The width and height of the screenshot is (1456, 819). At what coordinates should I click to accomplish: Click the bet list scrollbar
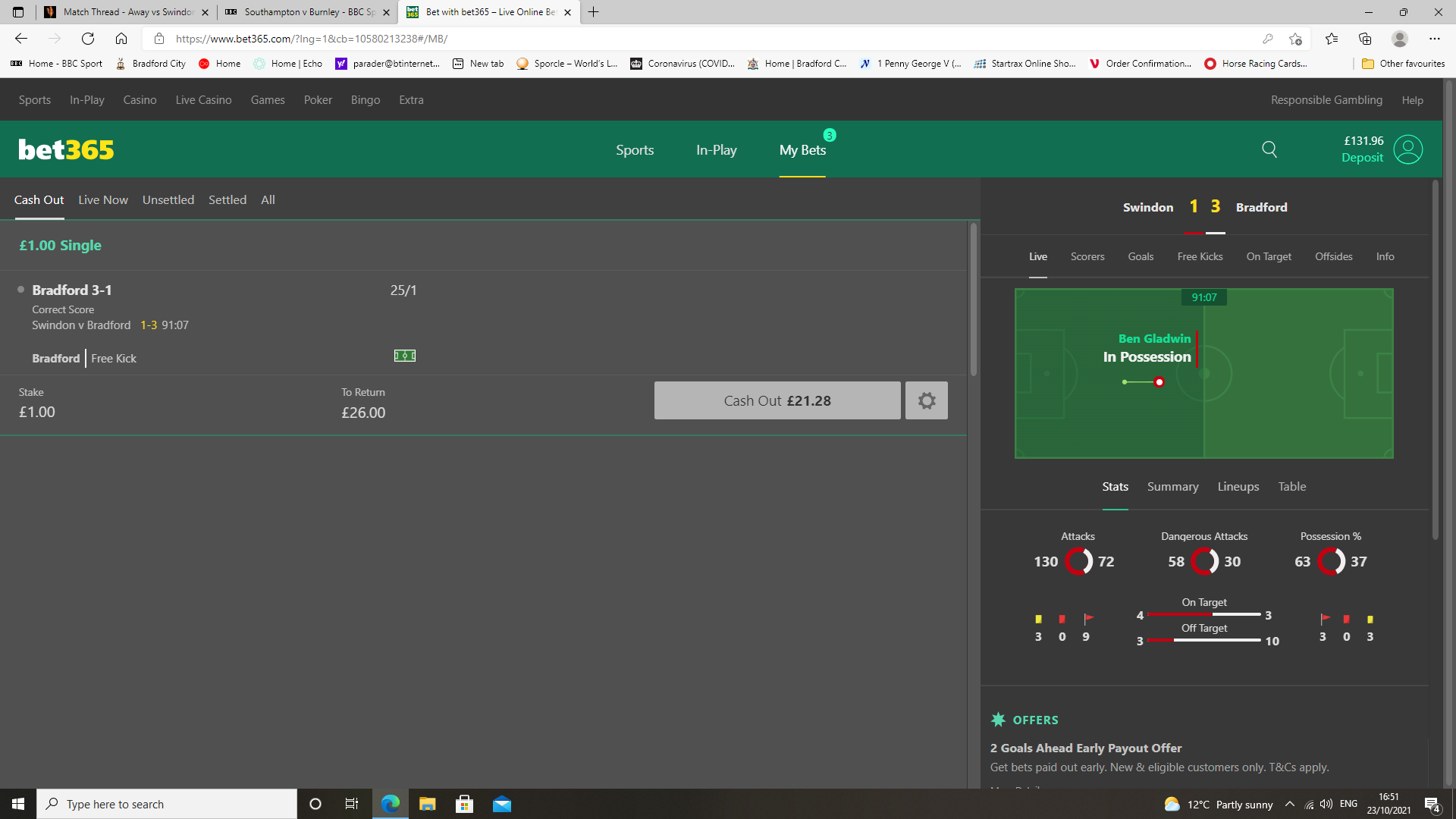[973, 299]
